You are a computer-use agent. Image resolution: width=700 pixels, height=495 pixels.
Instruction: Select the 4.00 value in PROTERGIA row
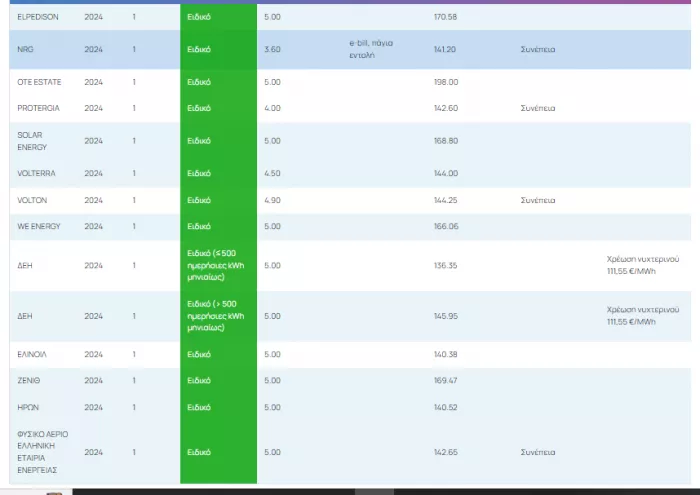tap(272, 108)
